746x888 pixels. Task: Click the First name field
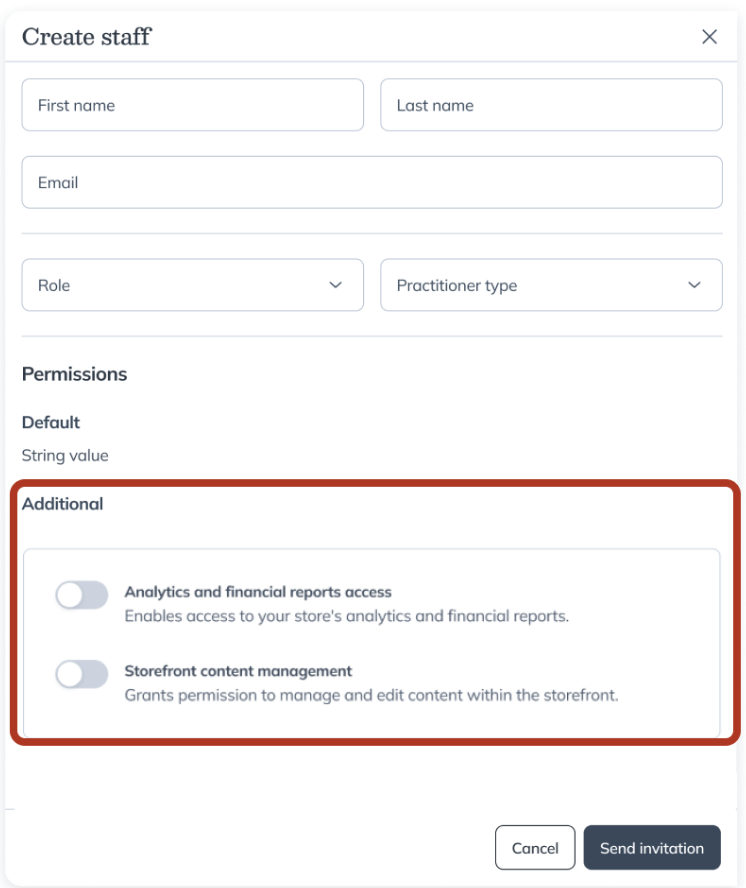click(x=192, y=105)
